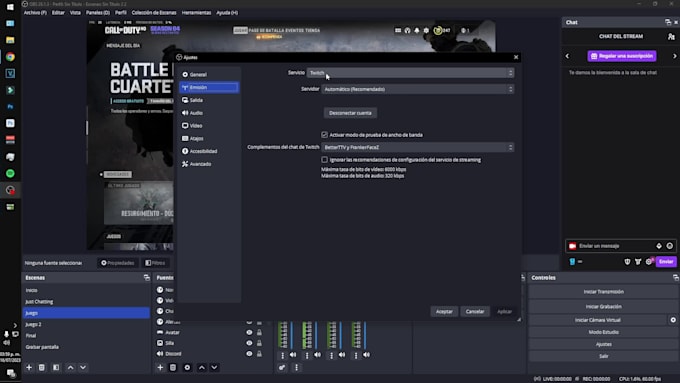Adjust leftmost mixer channel volume slider
This screenshot has height=383, width=680.
pyautogui.click(x=292, y=335)
